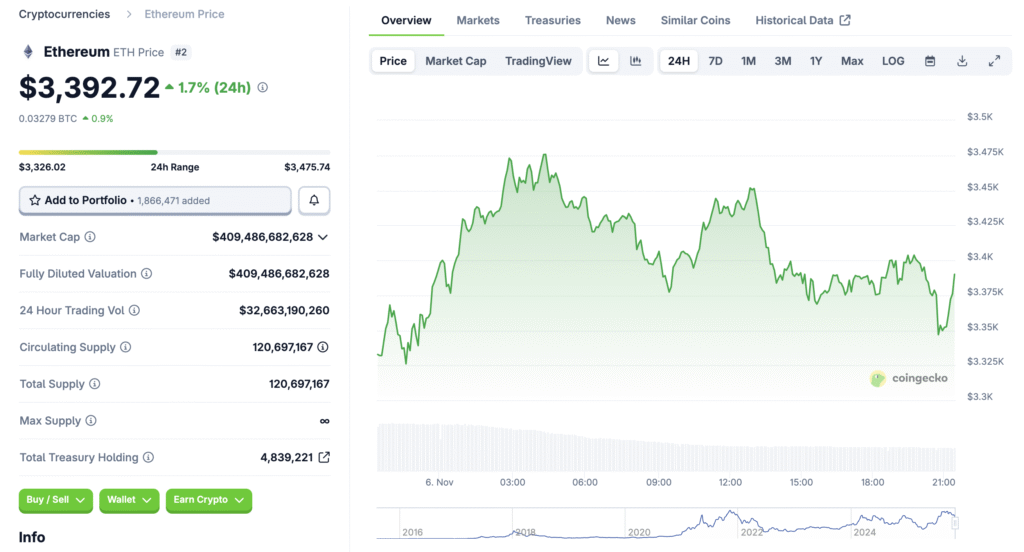This screenshot has width=1024, height=552.
Task: Select the candlestick chart icon
Action: (x=636, y=61)
